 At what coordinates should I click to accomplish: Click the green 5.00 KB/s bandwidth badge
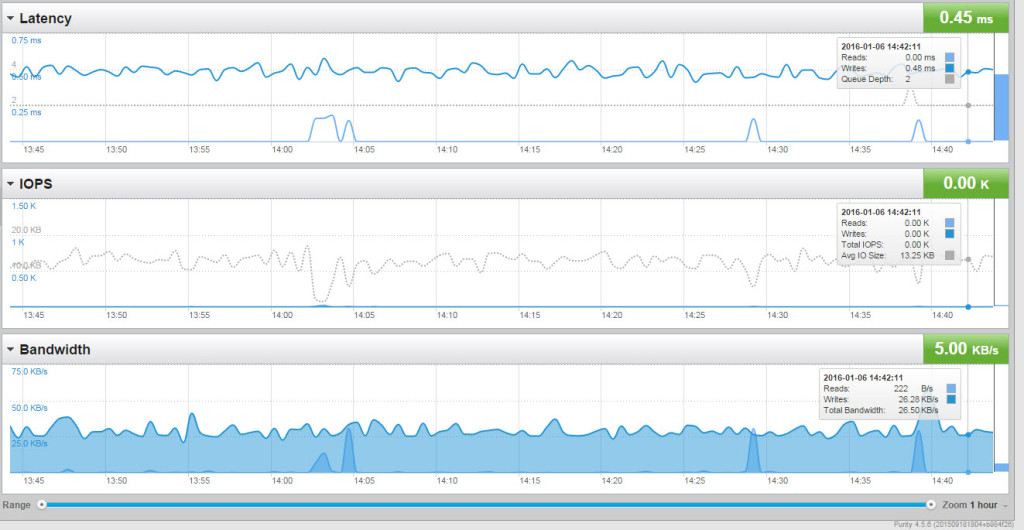click(966, 349)
